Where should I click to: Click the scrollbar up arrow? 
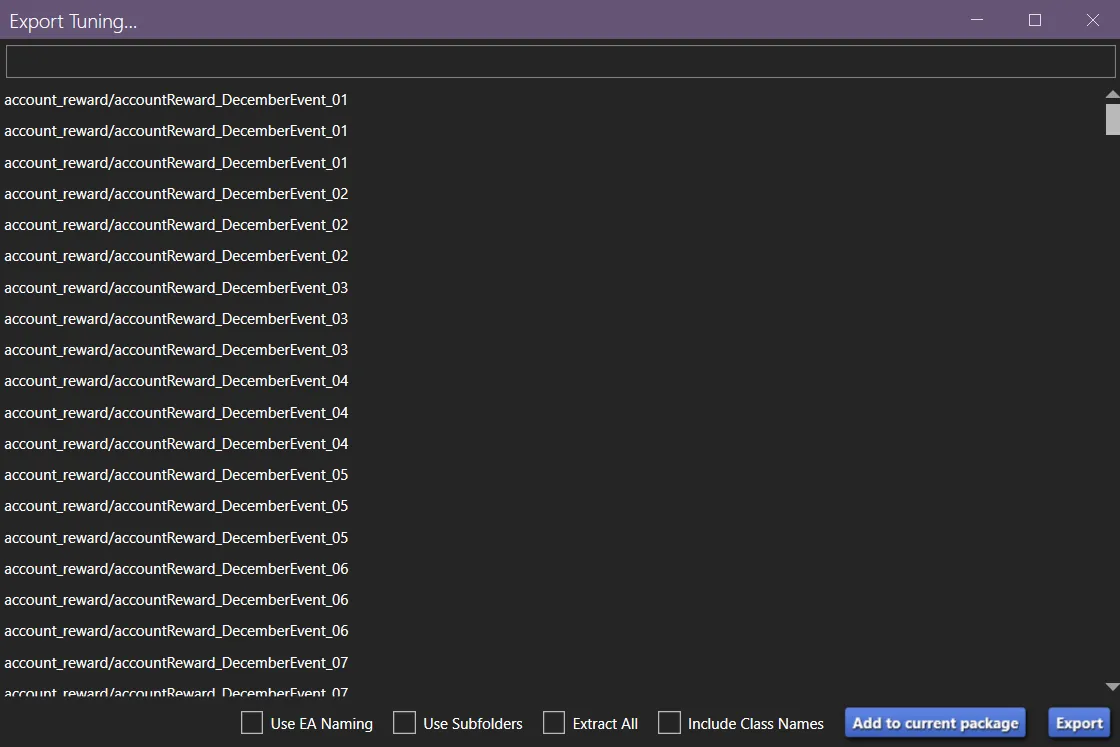click(1111, 92)
